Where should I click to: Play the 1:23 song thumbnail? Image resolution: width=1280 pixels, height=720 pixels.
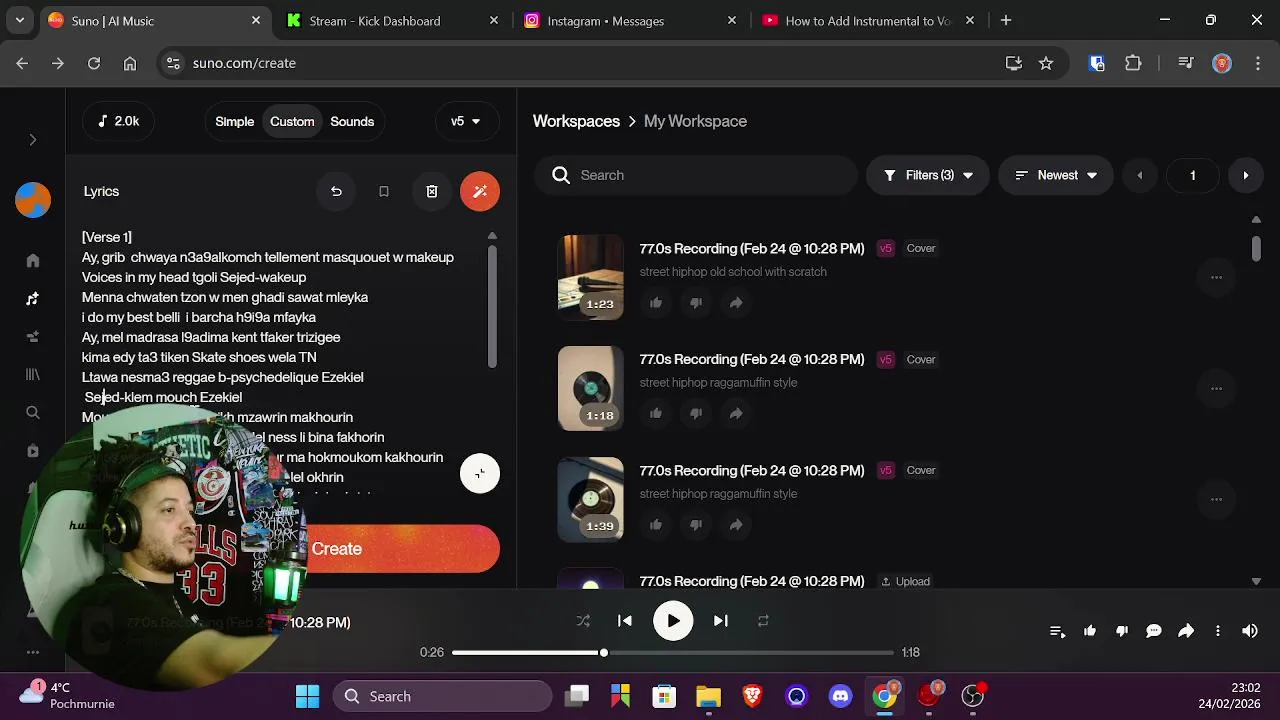pyautogui.click(x=590, y=277)
